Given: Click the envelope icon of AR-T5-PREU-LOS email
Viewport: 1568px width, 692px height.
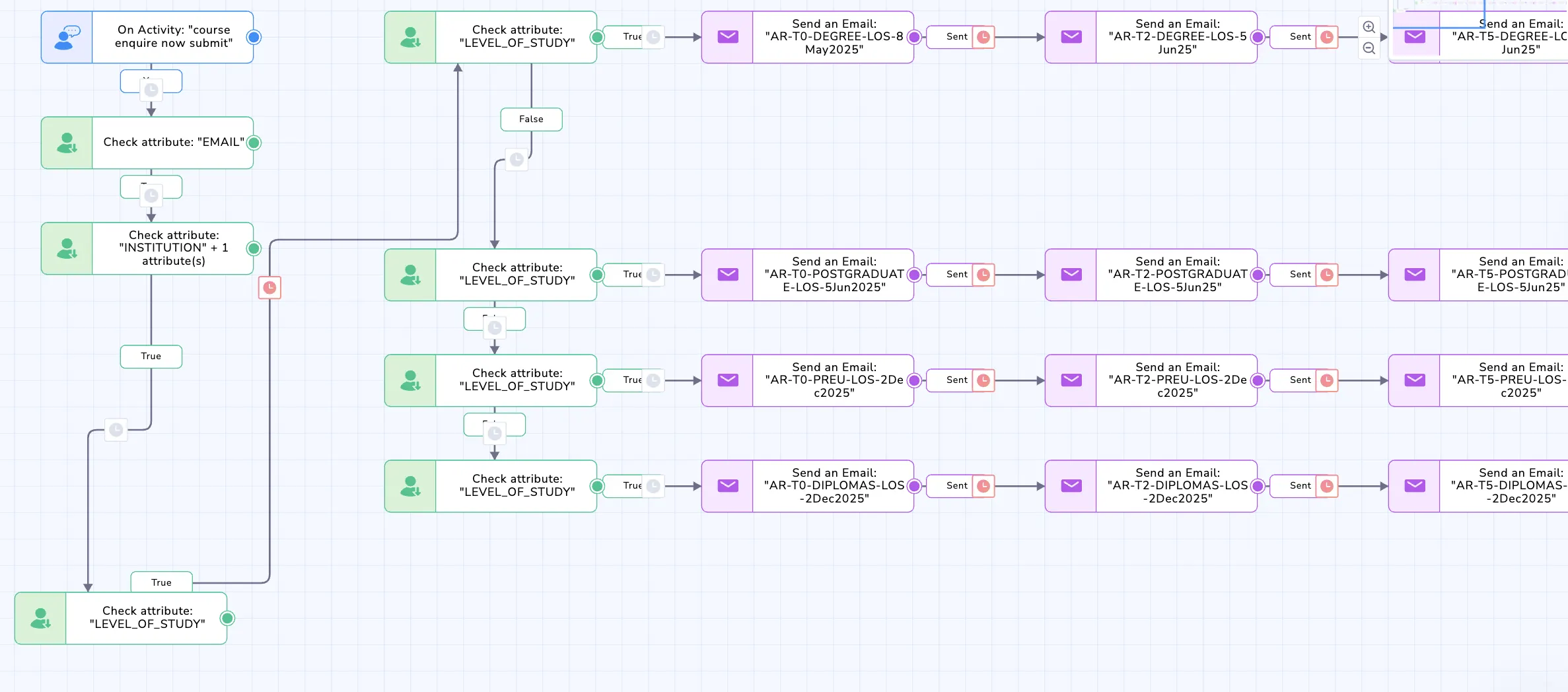Looking at the screenshot, I should click(x=1415, y=380).
